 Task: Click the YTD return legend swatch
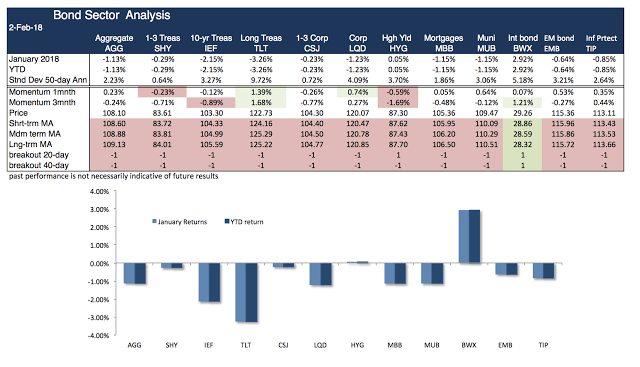(227, 222)
